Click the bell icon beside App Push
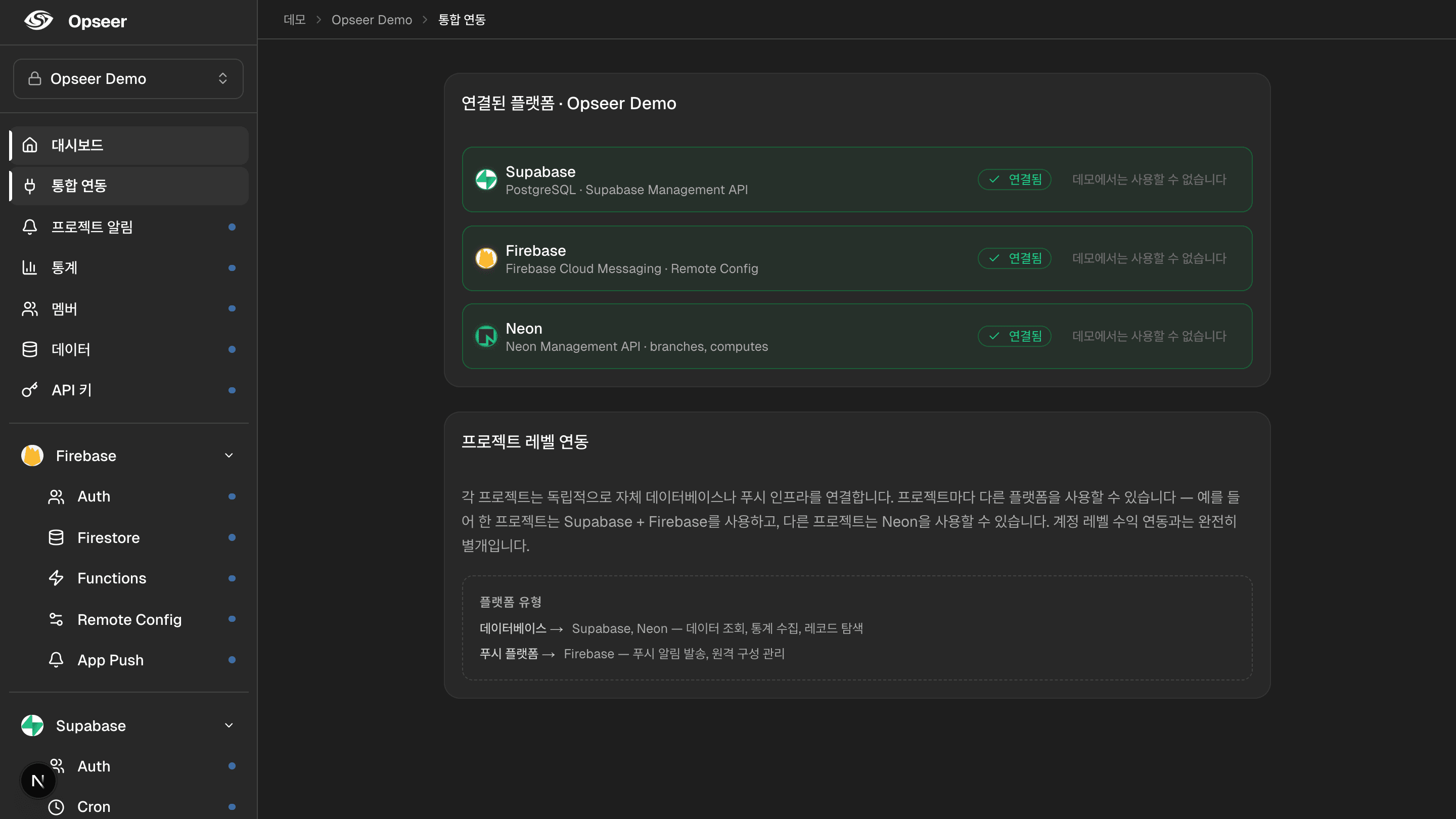The width and height of the screenshot is (1456, 819). tap(56, 660)
